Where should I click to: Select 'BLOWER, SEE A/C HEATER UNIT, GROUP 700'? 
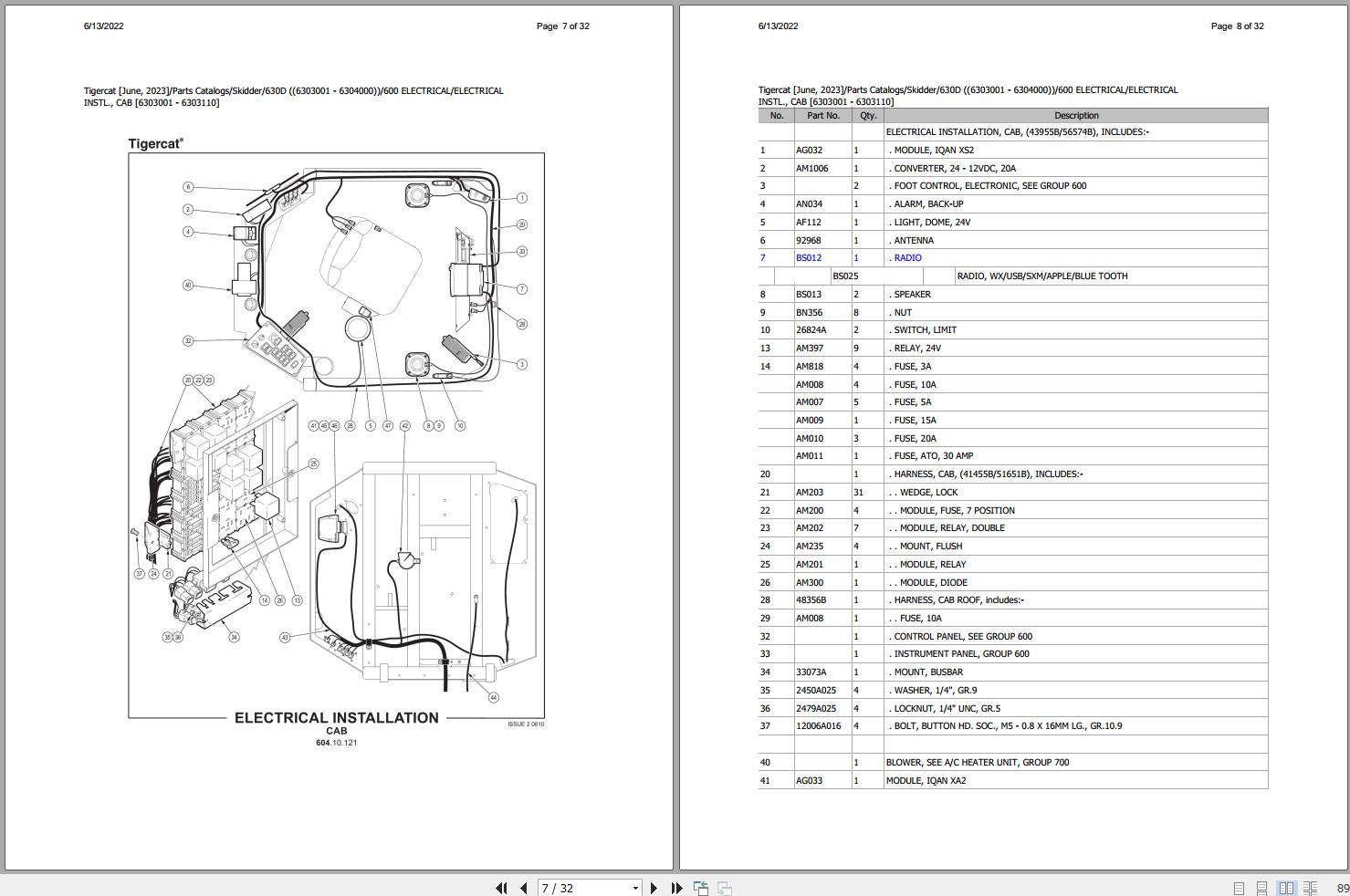pyautogui.click(x=978, y=763)
